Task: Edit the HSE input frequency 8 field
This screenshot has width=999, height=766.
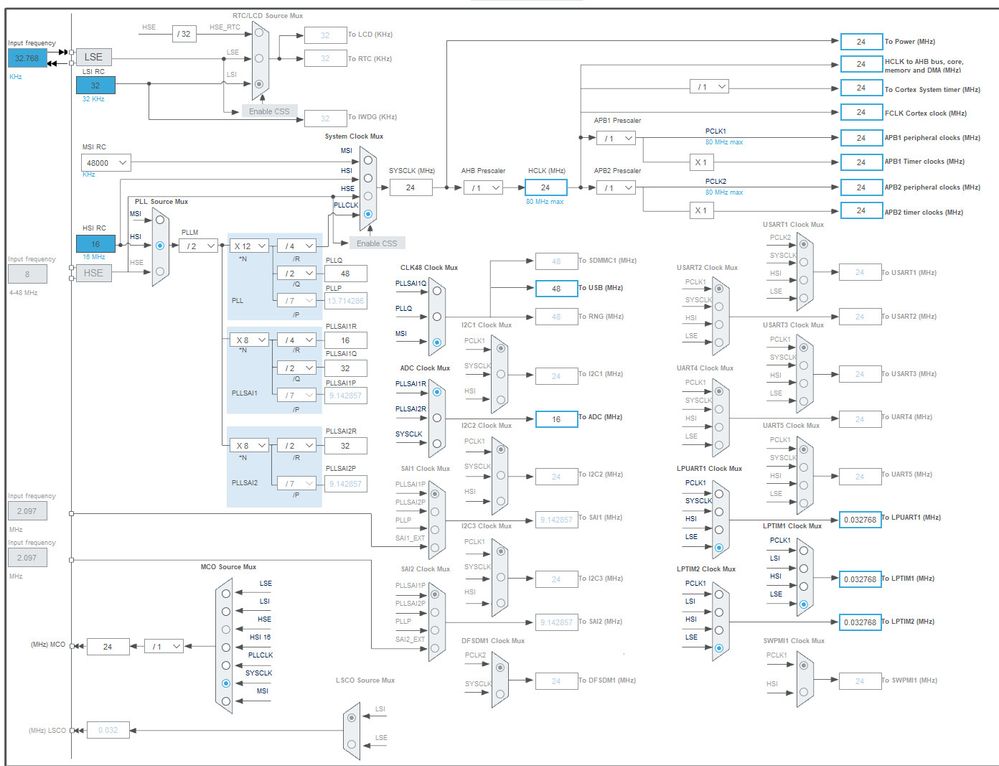Action: (x=27, y=273)
